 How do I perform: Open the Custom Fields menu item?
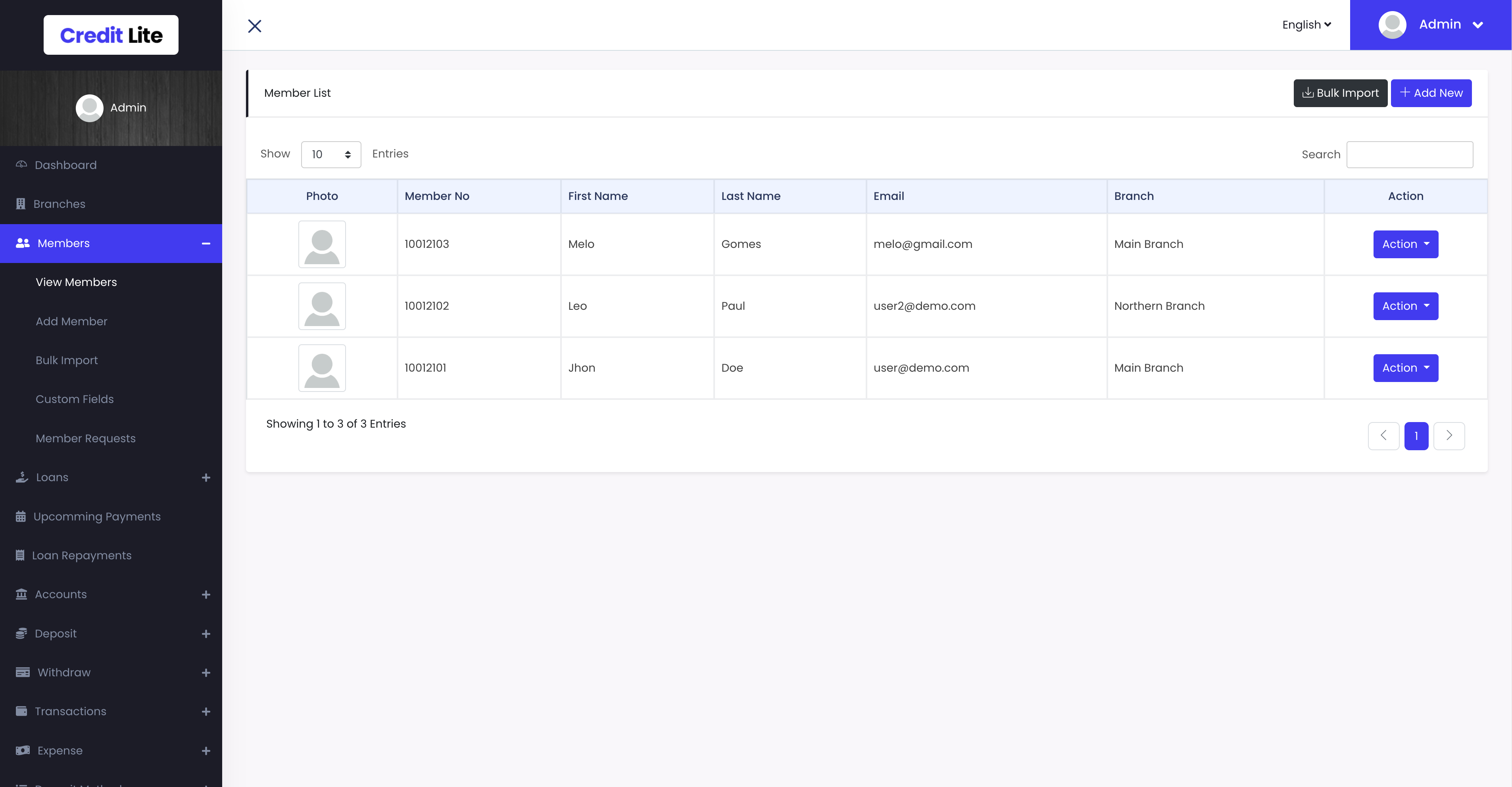click(75, 399)
